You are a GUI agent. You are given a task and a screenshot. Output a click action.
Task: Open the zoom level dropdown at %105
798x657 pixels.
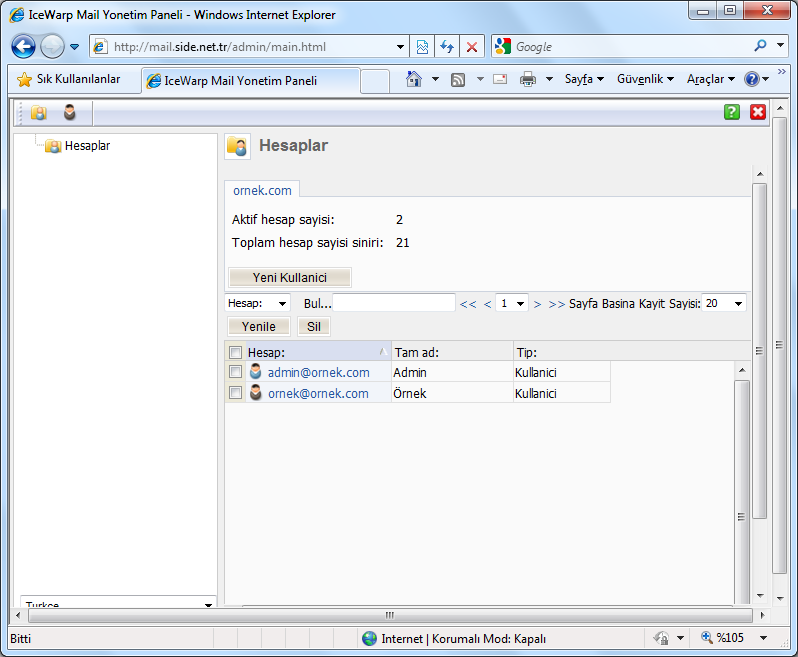pos(763,638)
